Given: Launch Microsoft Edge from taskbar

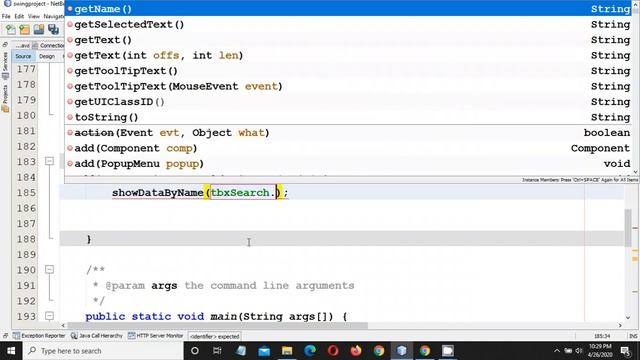Looking at the screenshot, I should [x=310, y=351].
